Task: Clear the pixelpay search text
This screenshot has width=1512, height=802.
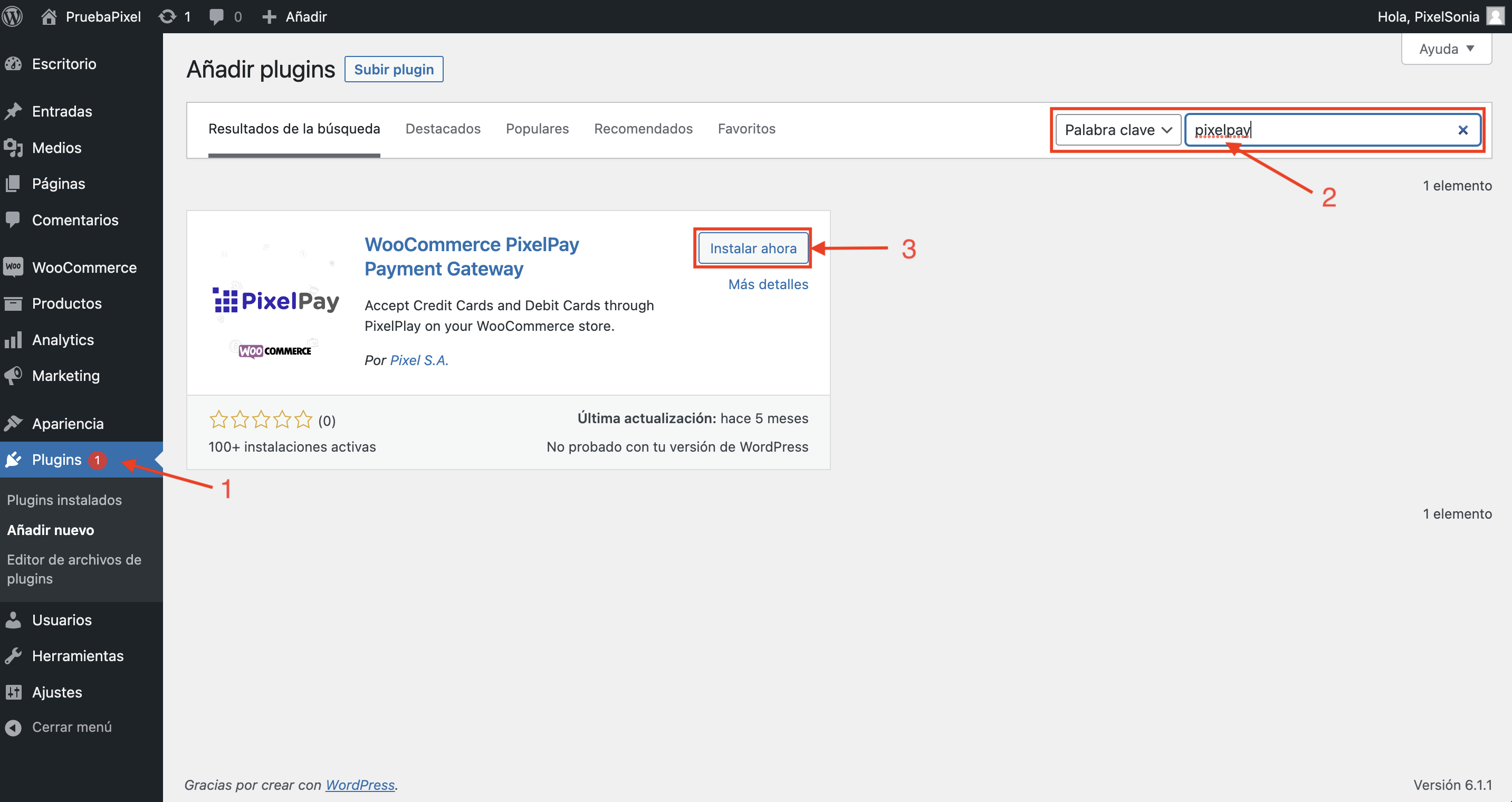Action: [x=1463, y=130]
